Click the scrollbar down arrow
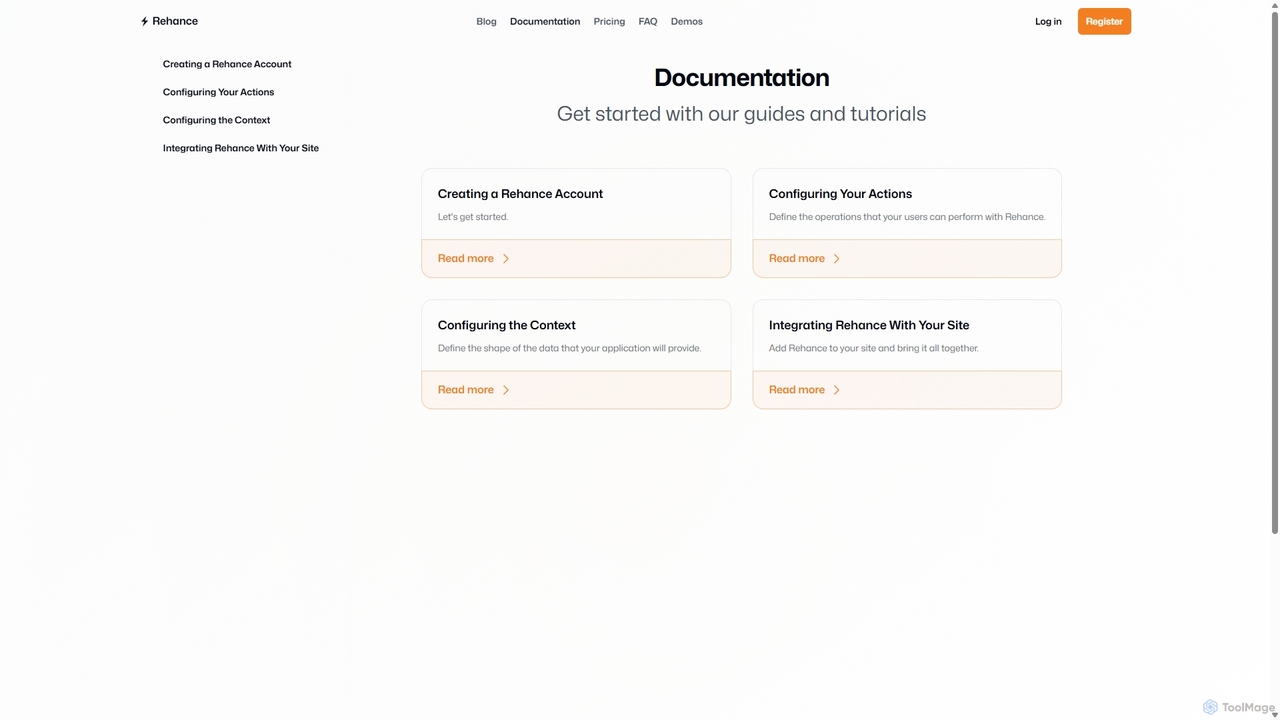The height and width of the screenshot is (720, 1280). click(x=1274, y=714)
